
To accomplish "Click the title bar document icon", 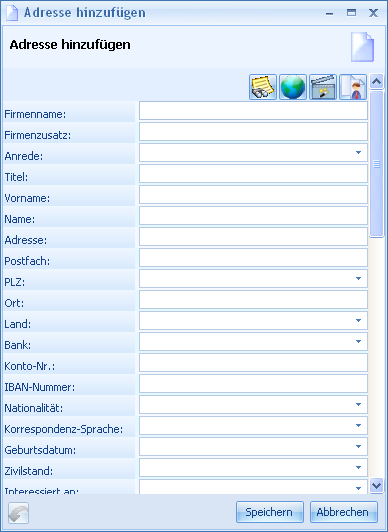I will point(12,13).
